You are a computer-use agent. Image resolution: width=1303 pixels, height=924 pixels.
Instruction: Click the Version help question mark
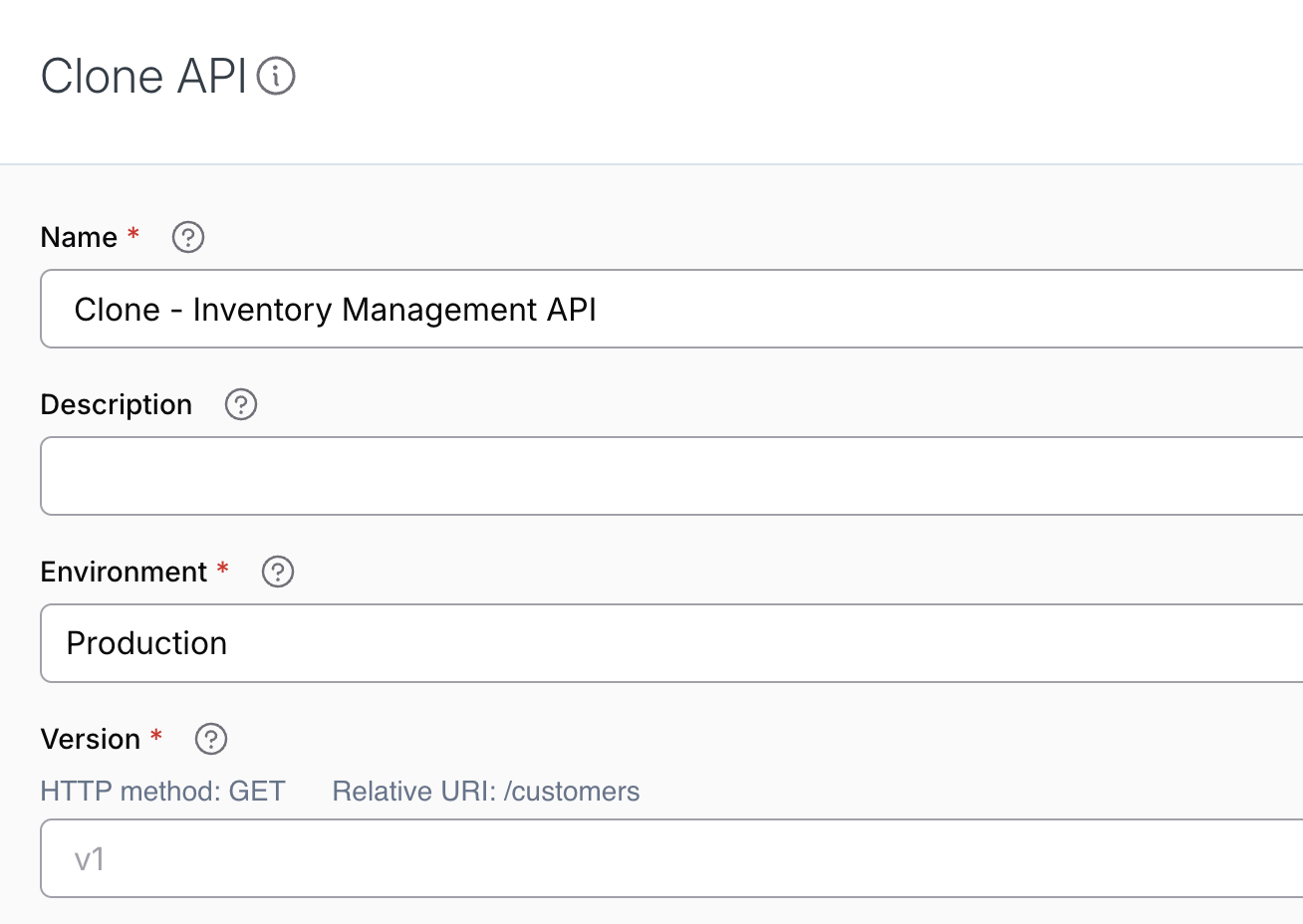[x=211, y=739]
